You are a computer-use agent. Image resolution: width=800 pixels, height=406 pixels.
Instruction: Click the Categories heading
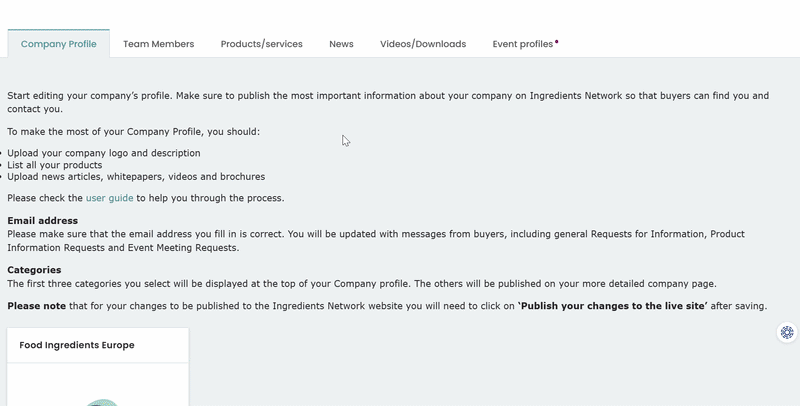(34, 270)
